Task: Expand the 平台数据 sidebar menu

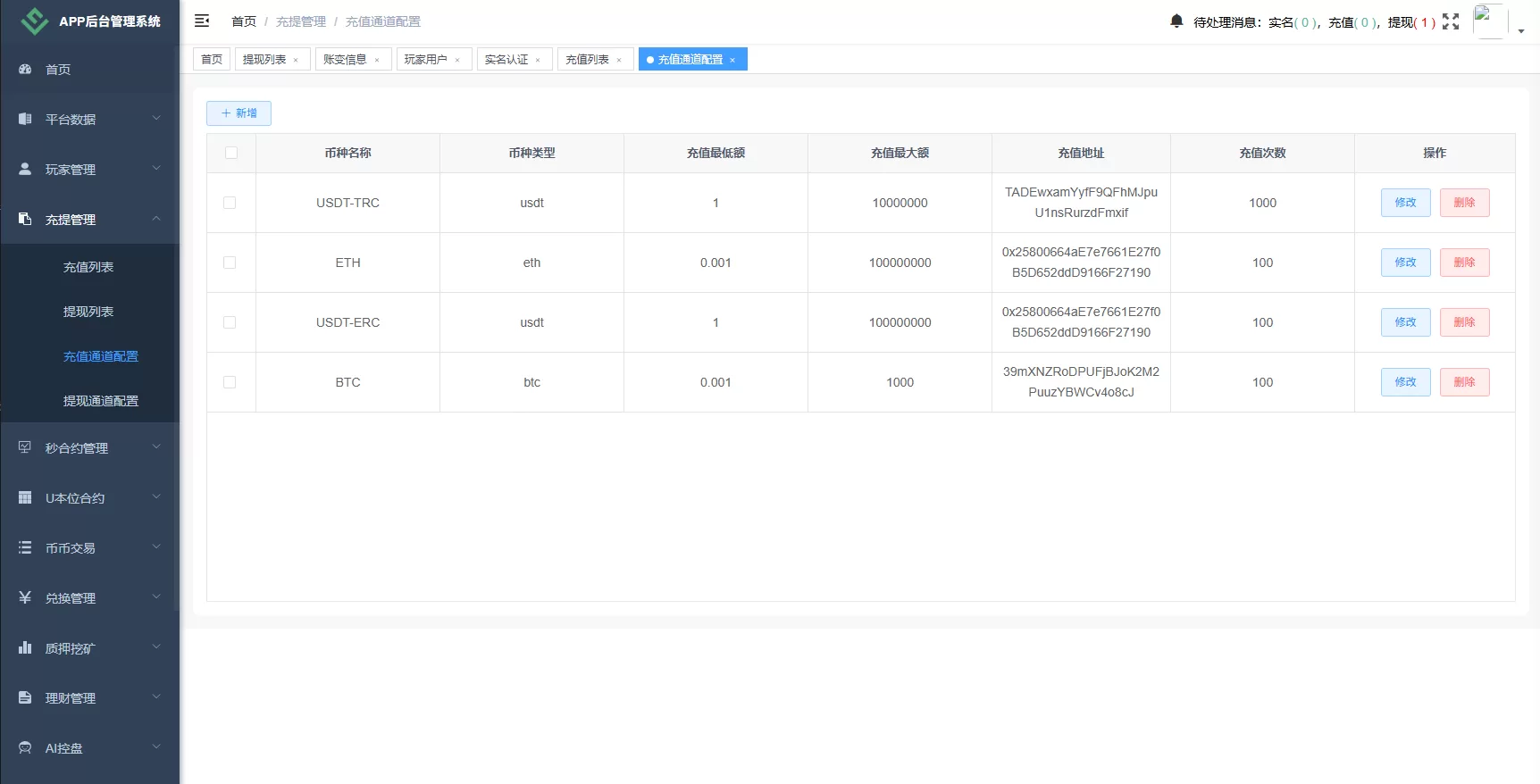Action: click(89, 119)
